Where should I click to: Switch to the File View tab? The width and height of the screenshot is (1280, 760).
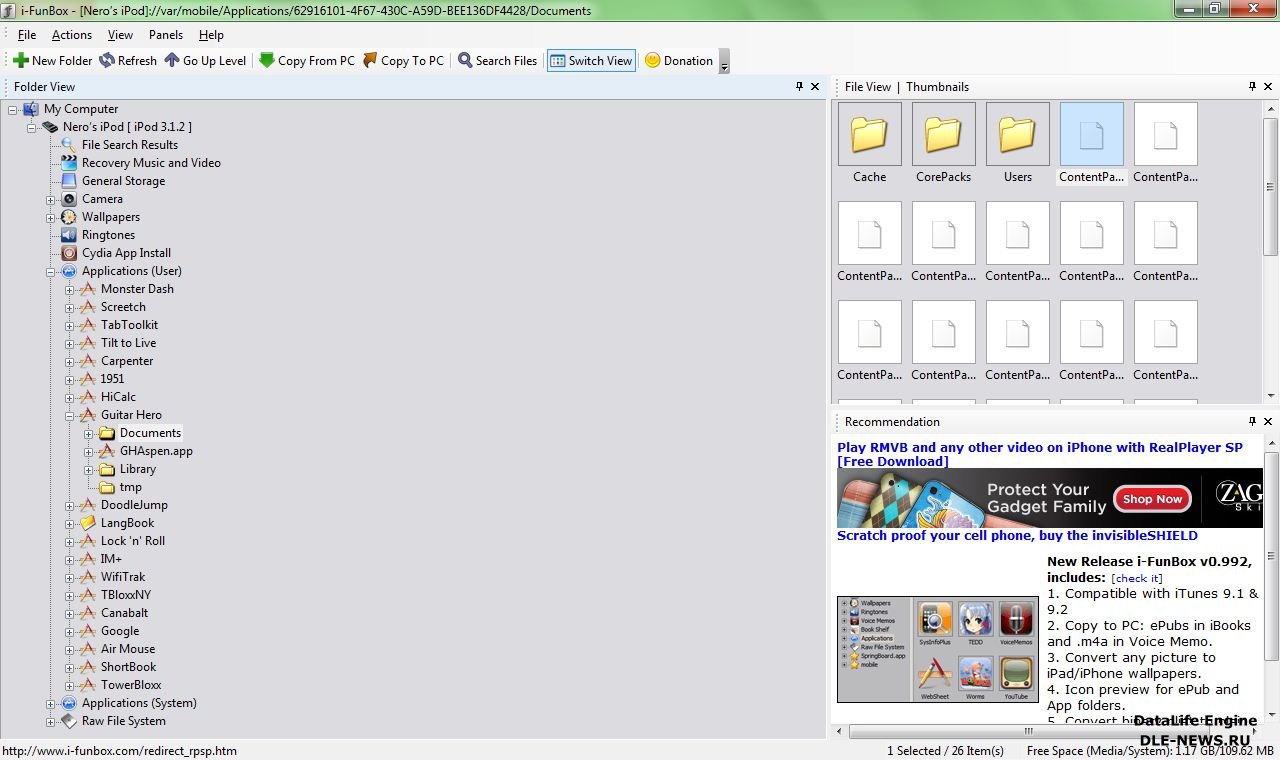pos(867,87)
